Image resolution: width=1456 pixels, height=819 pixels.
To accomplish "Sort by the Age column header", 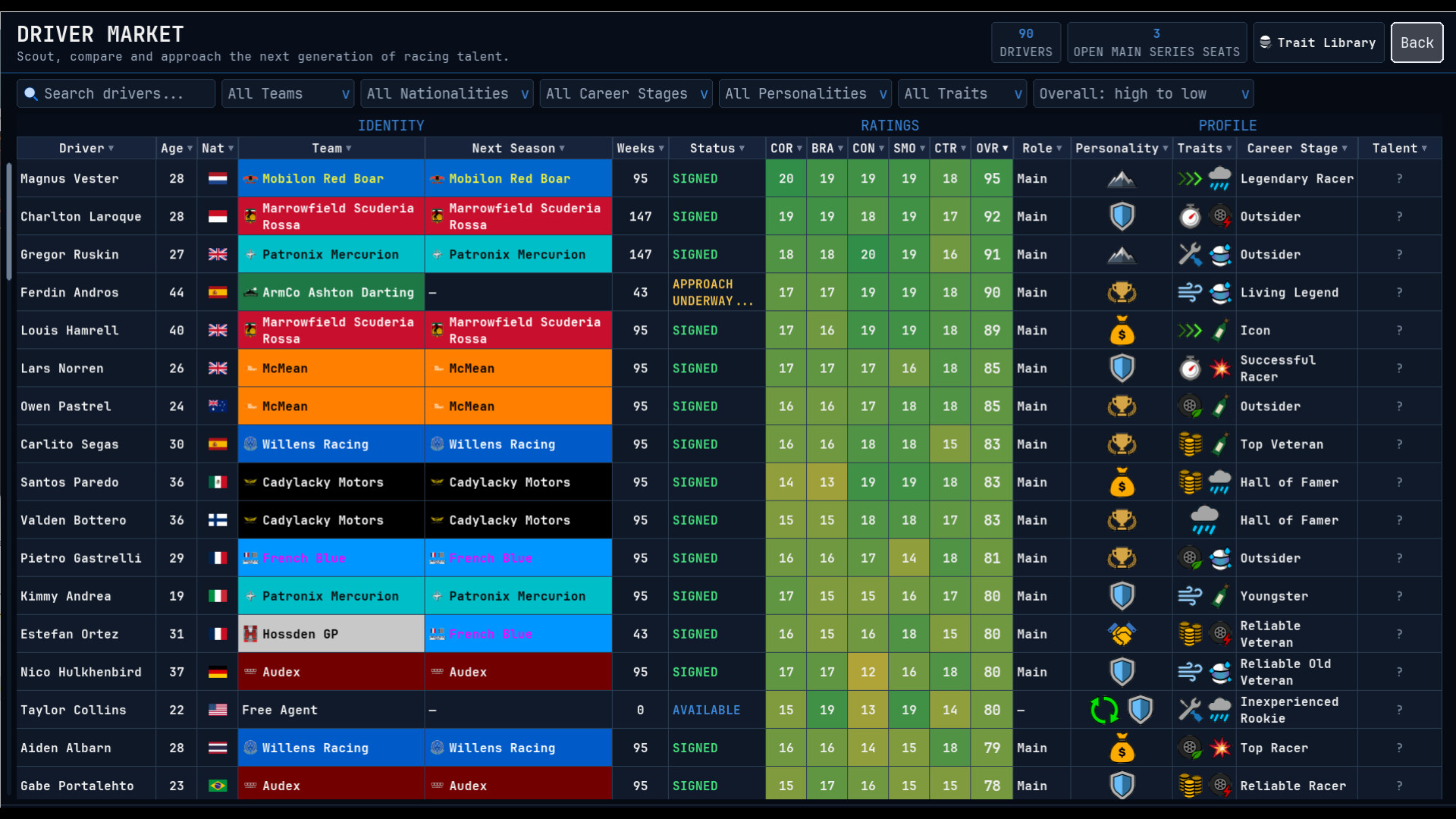I will tap(176, 149).
